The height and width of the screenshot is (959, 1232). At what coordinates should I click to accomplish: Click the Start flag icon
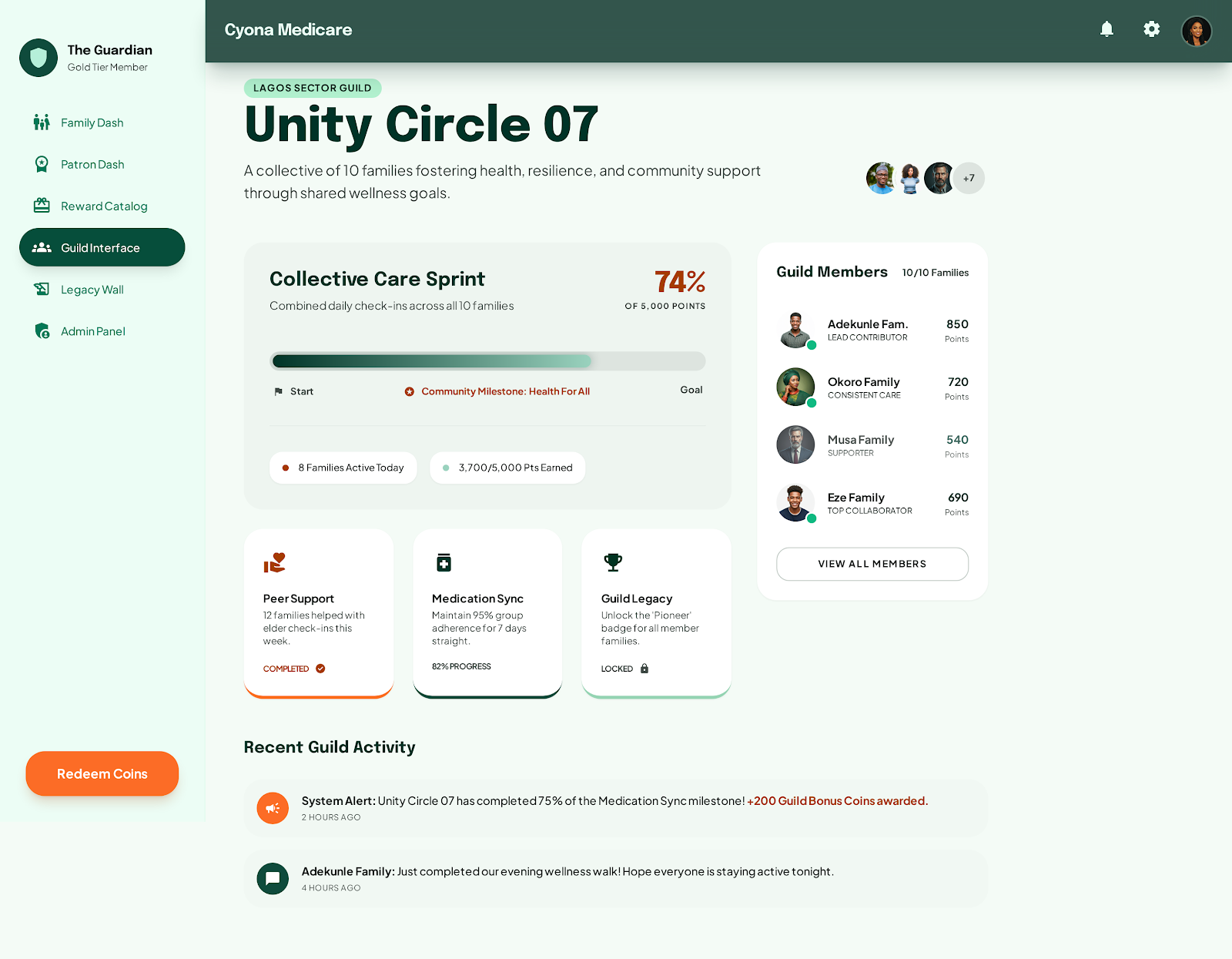pyautogui.click(x=279, y=391)
